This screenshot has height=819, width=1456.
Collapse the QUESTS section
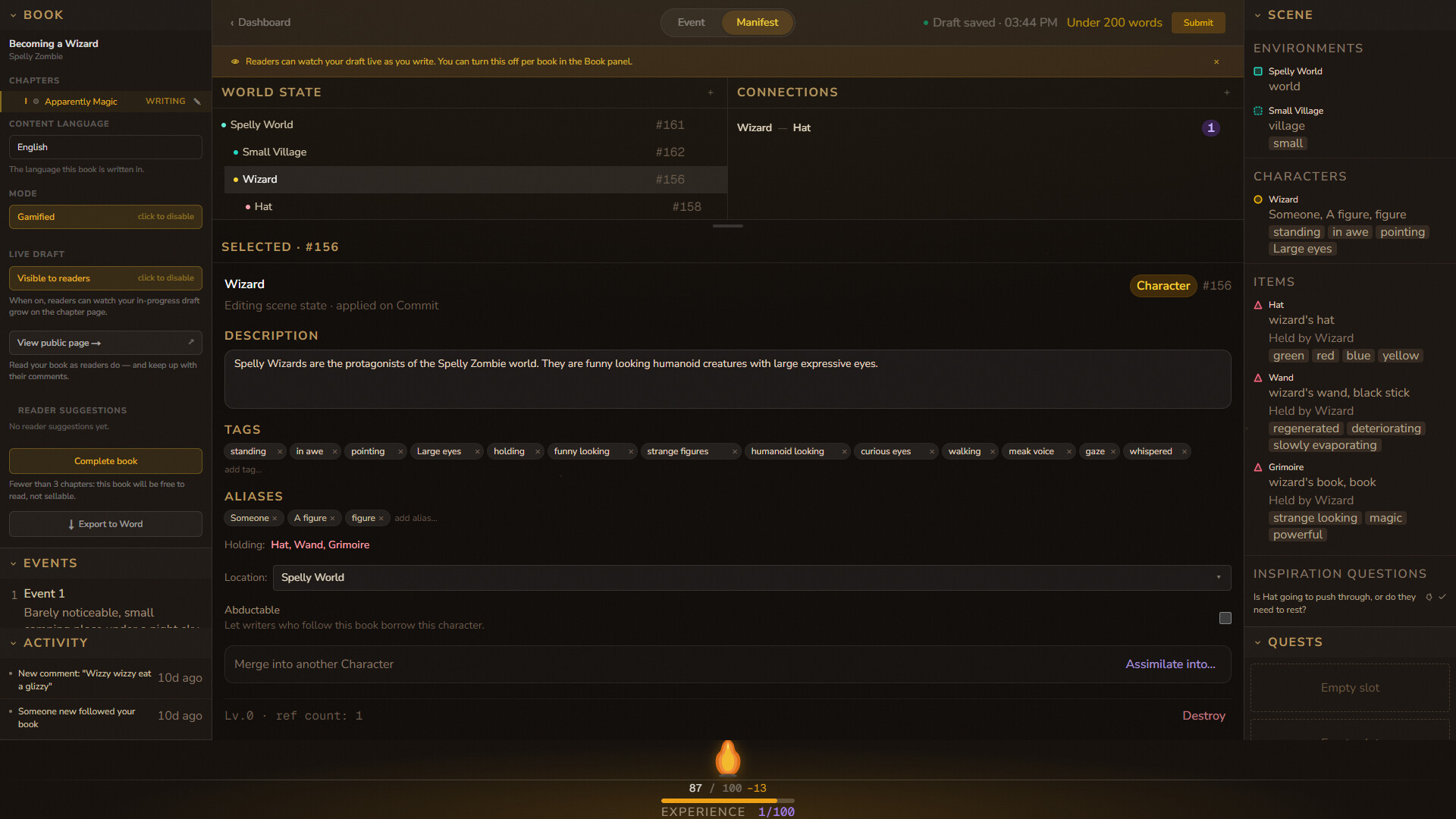point(1258,642)
